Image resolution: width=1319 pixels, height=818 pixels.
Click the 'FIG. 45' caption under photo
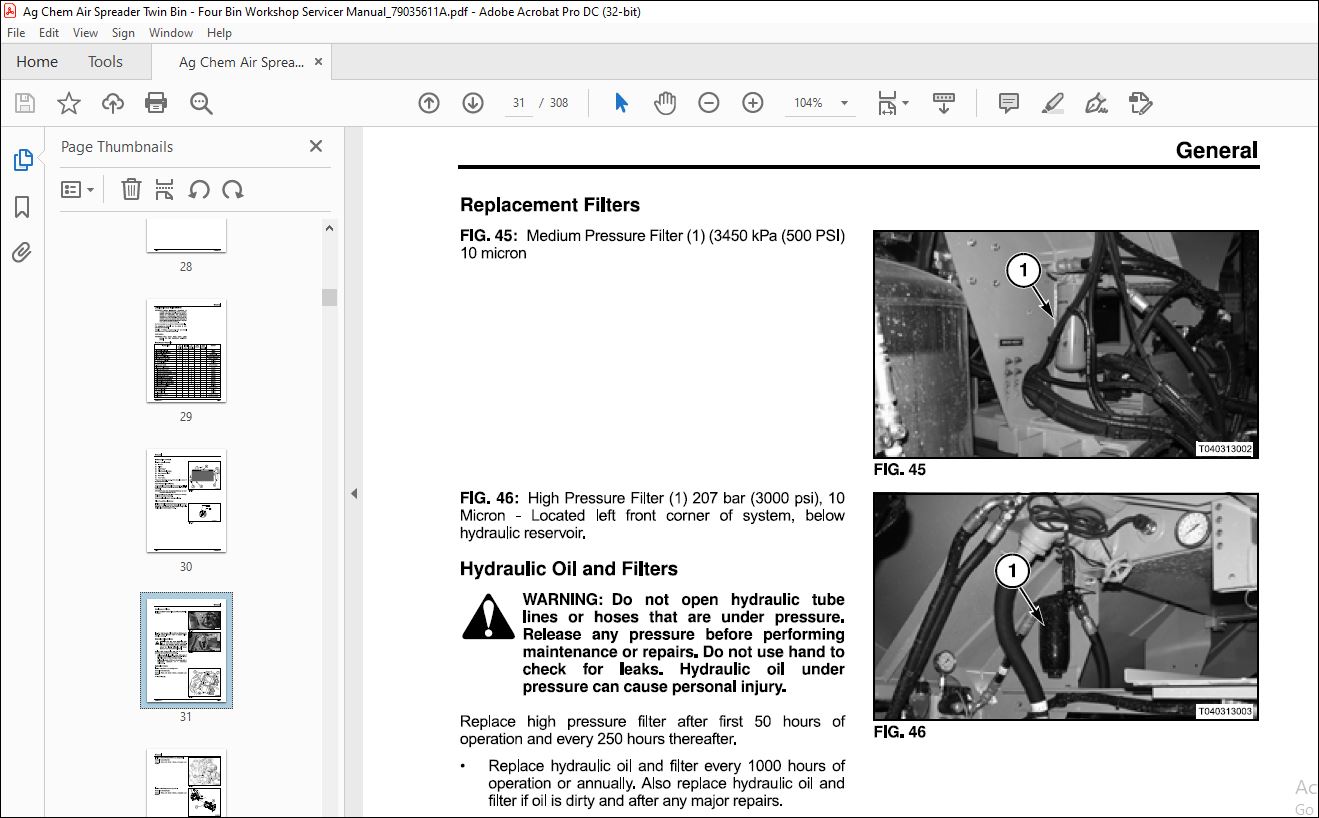(900, 470)
